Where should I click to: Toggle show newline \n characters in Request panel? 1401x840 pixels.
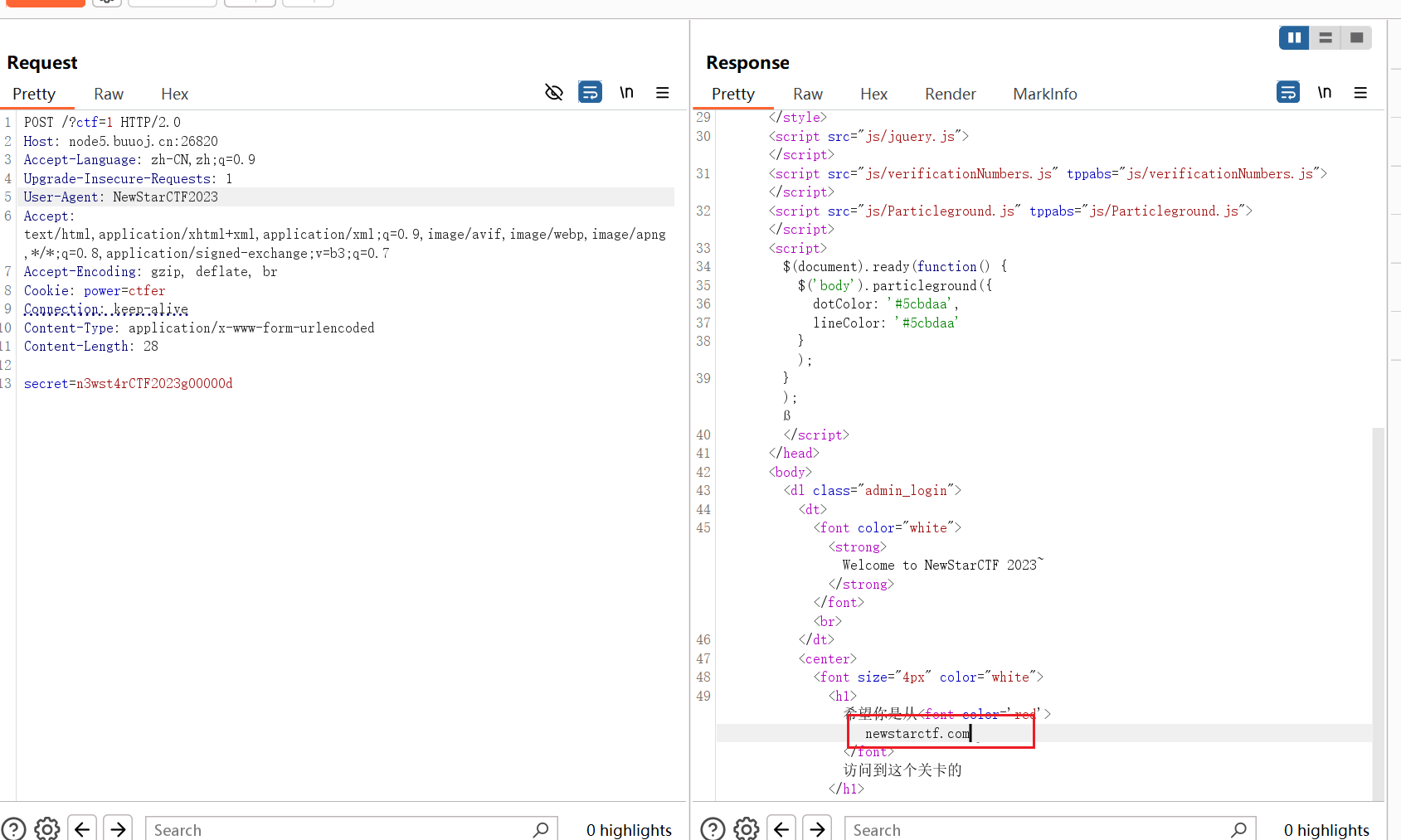[x=626, y=92]
